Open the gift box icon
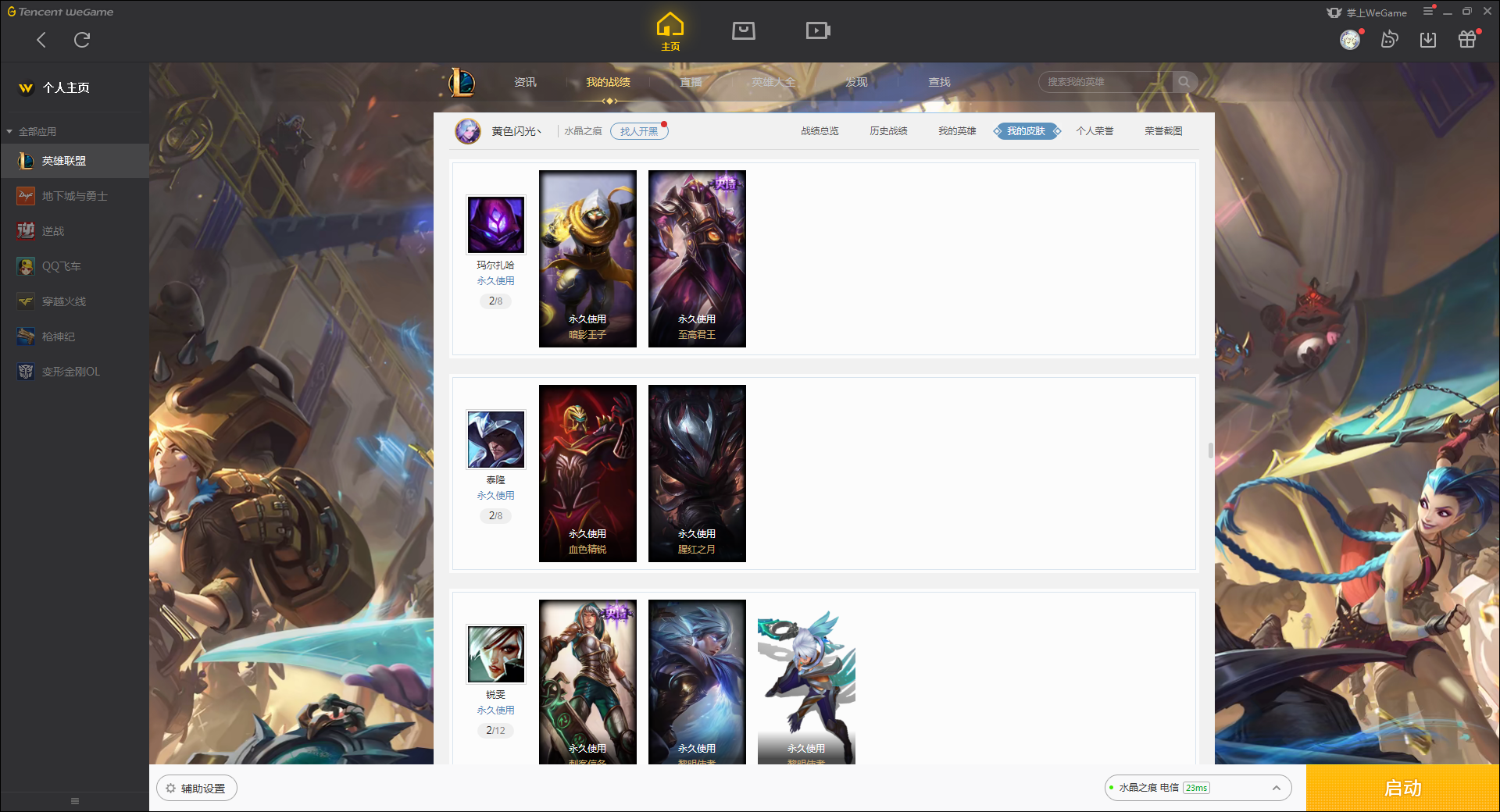The image size is (1500, 812). click(x=1467, y=40)
